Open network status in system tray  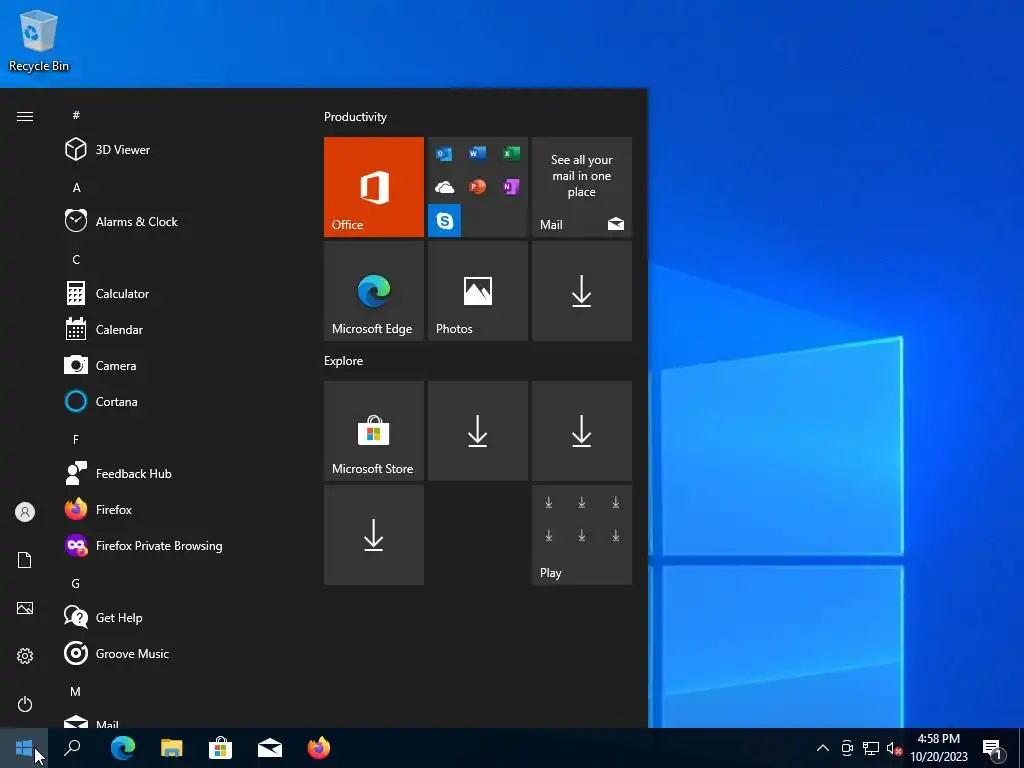click(871, 748)
